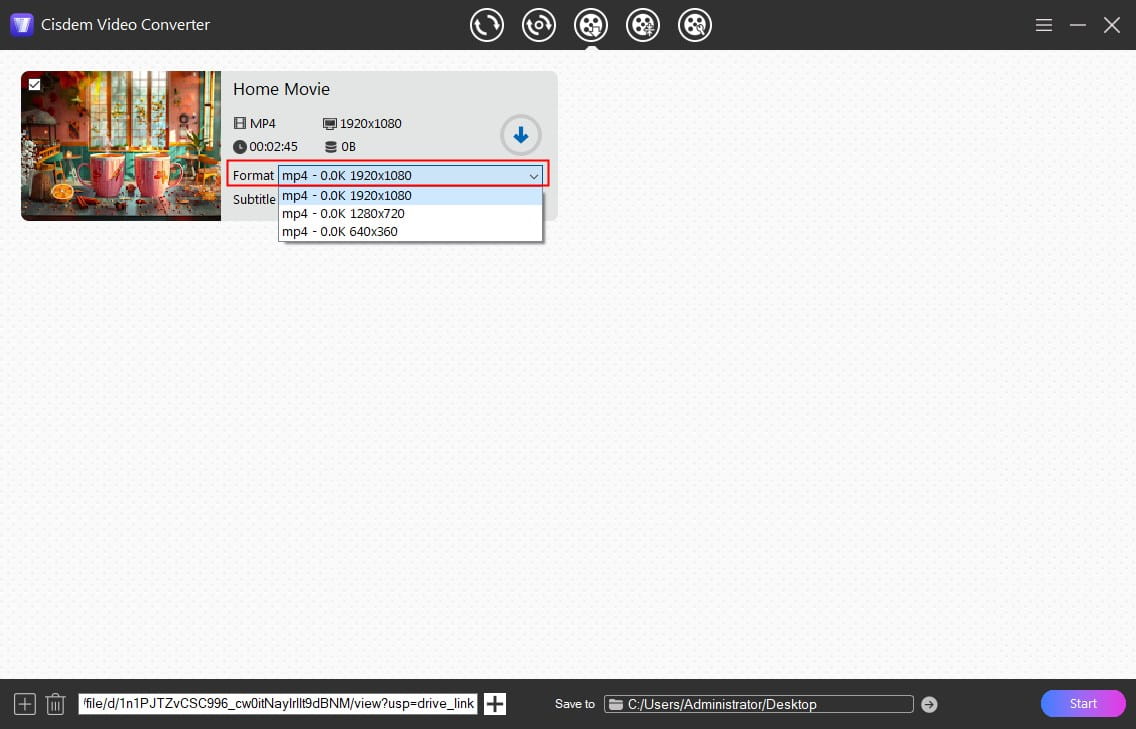Open the Convert tab icon
The image size is (1136, 729).
point(486,25)
